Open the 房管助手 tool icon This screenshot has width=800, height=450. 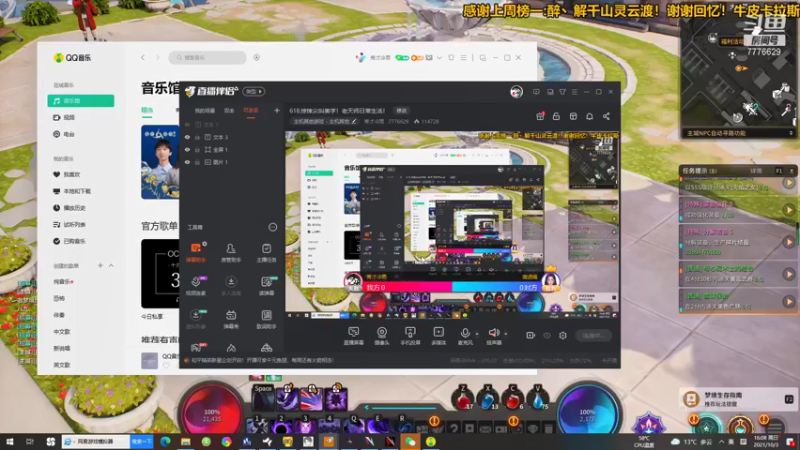(231, 252)
